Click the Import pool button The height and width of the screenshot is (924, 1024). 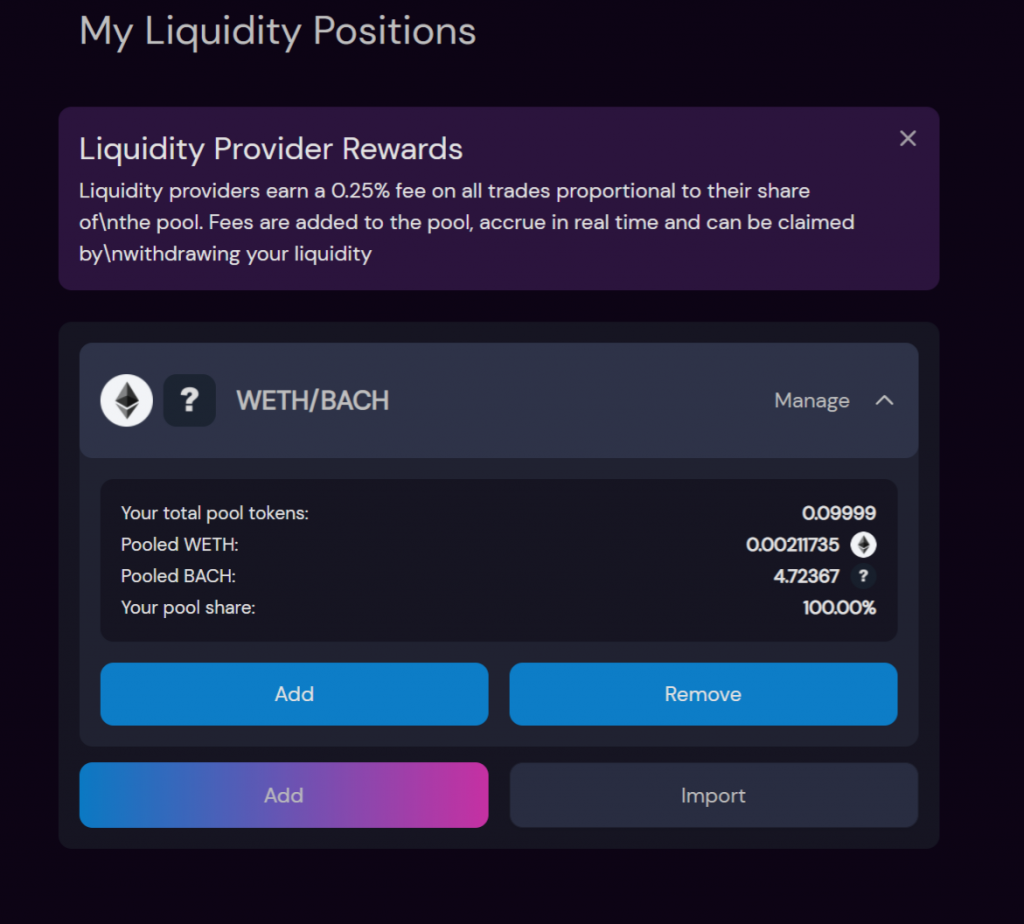pos(714,795)
